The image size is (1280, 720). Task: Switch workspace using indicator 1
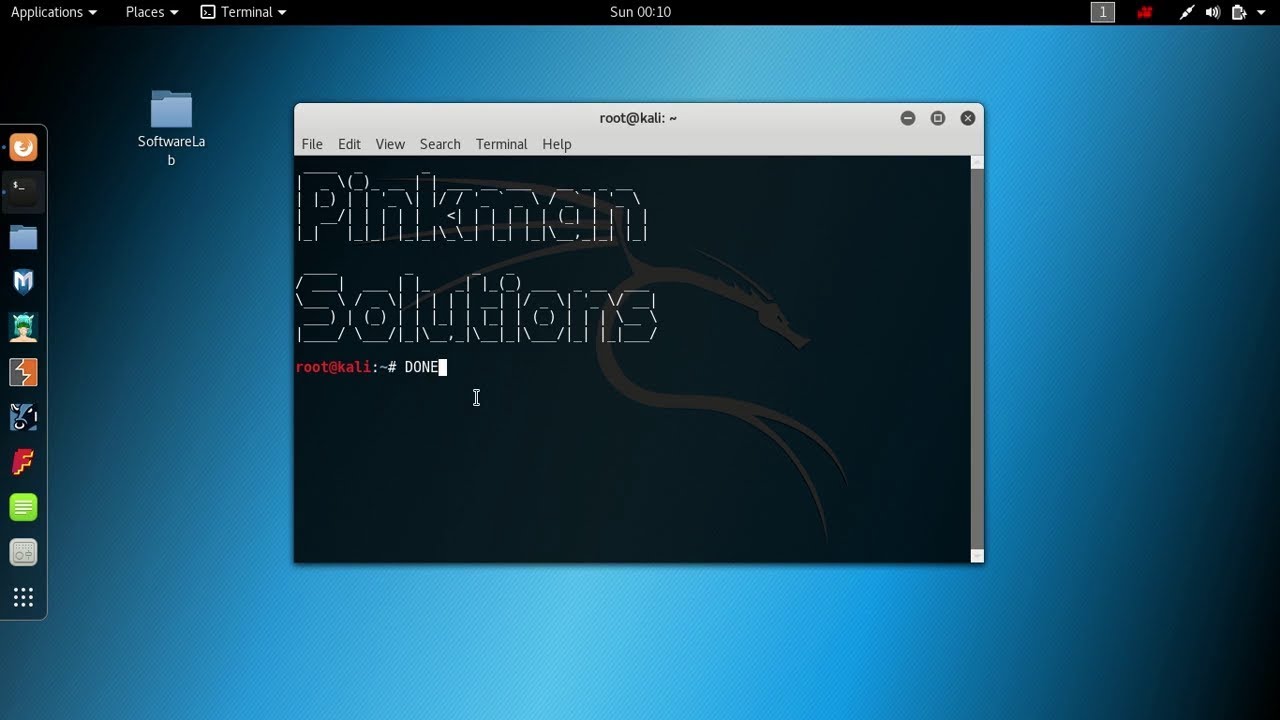1102,12
